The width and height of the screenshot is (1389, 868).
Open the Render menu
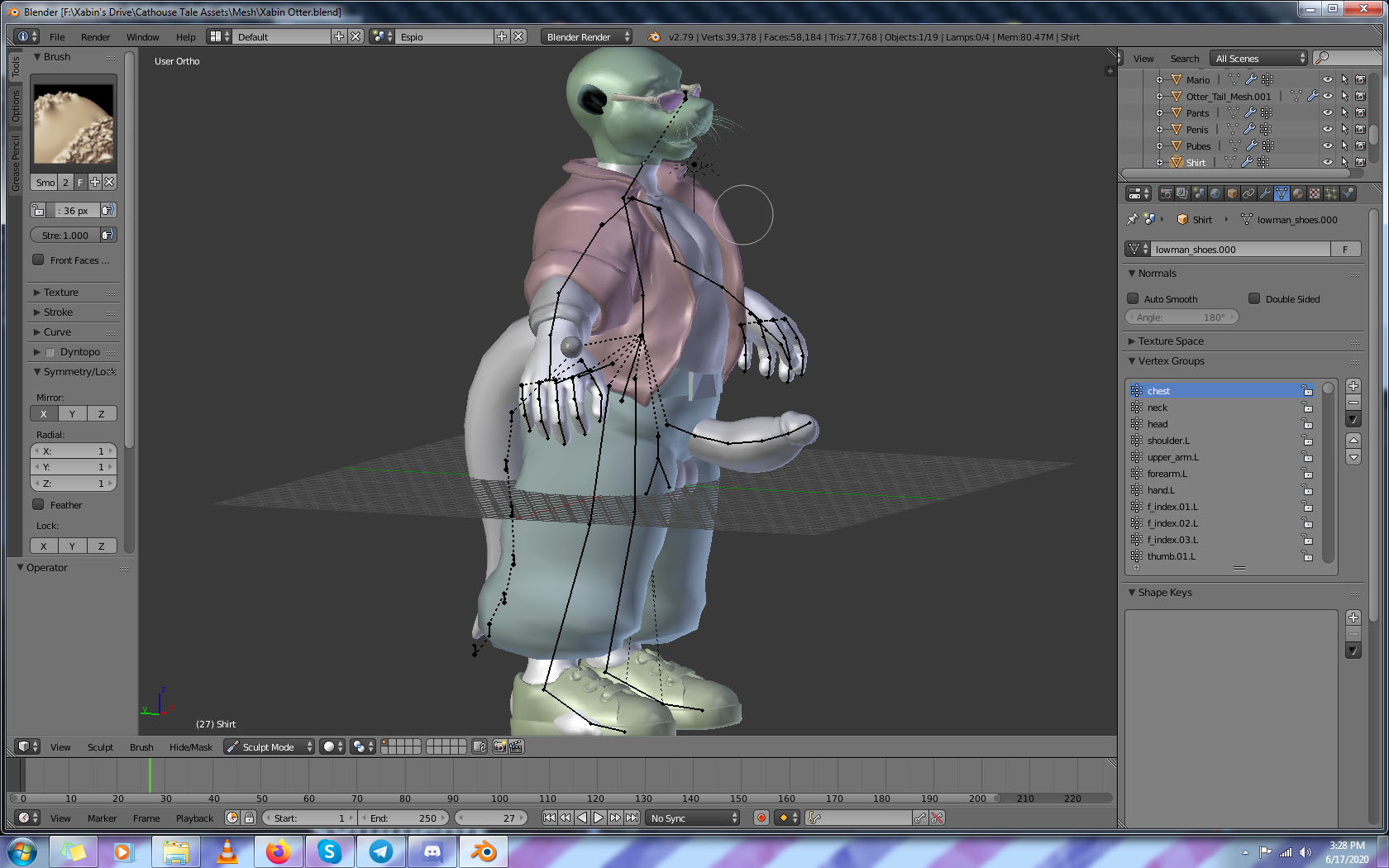point(95,36)
